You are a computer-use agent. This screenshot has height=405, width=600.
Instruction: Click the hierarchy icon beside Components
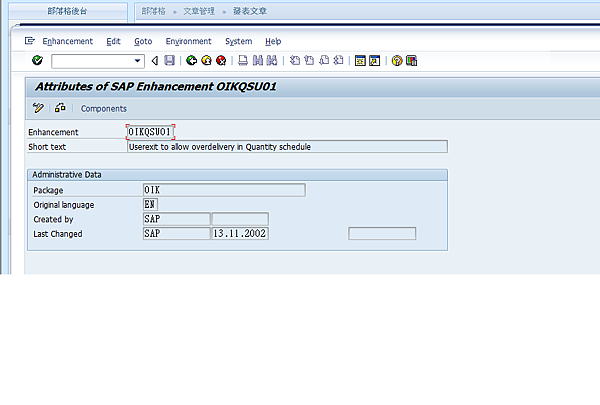(x=60, y=108)
